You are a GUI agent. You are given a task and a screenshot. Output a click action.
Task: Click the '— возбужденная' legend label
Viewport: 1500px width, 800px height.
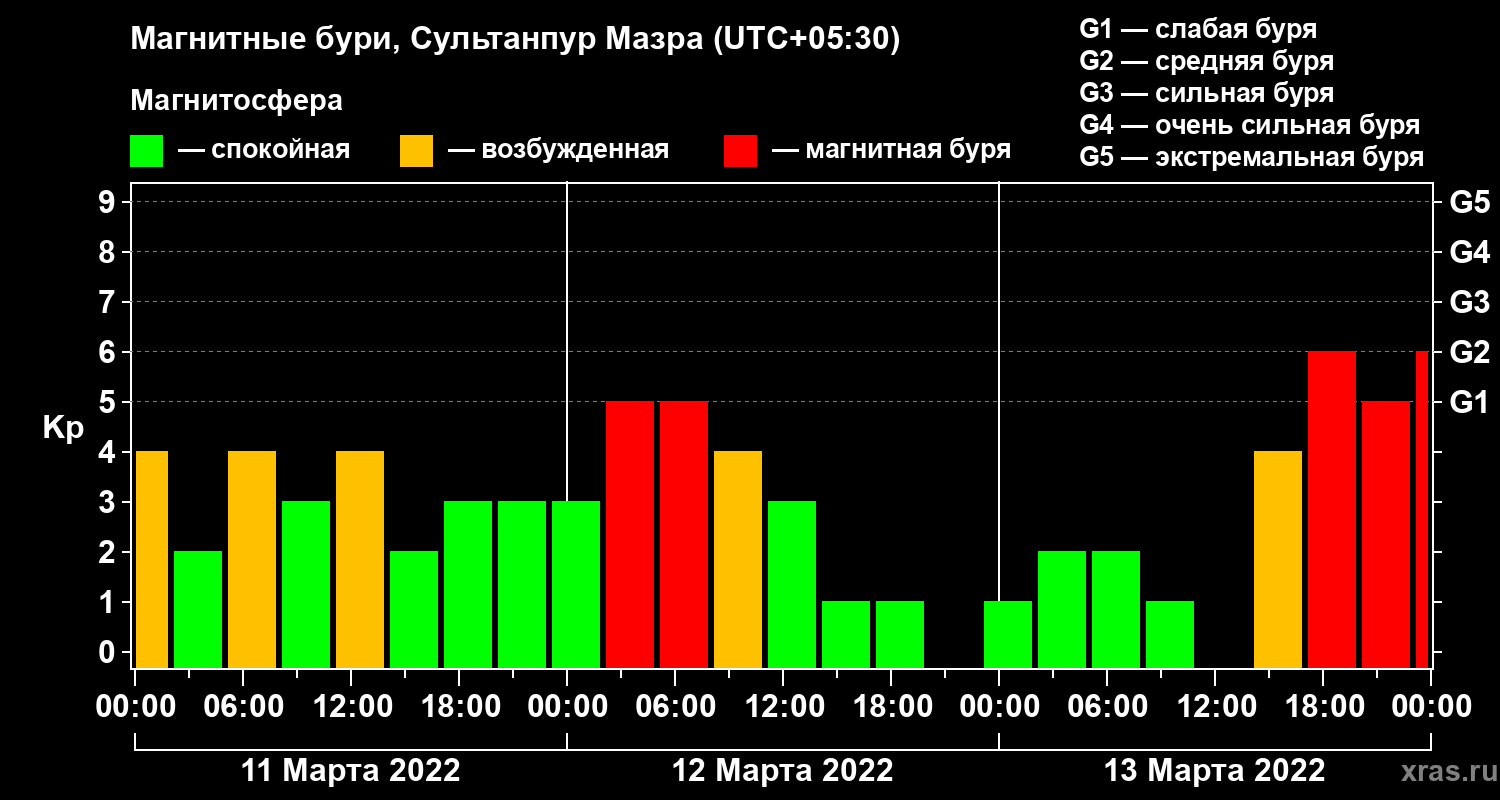[558, 150]
